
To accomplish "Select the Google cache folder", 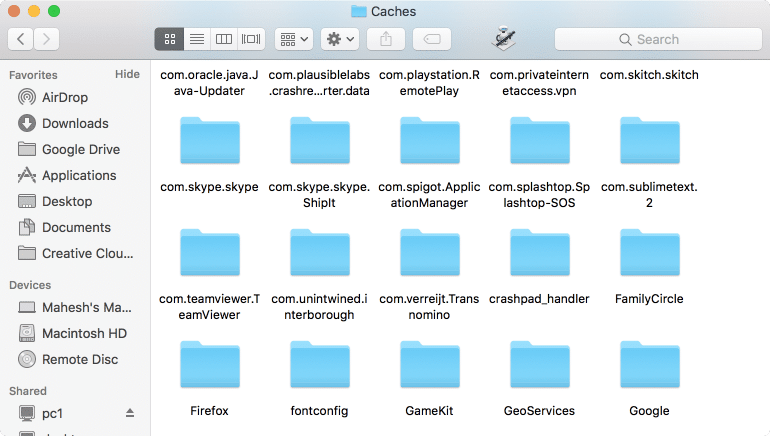I will click(650, 365).
